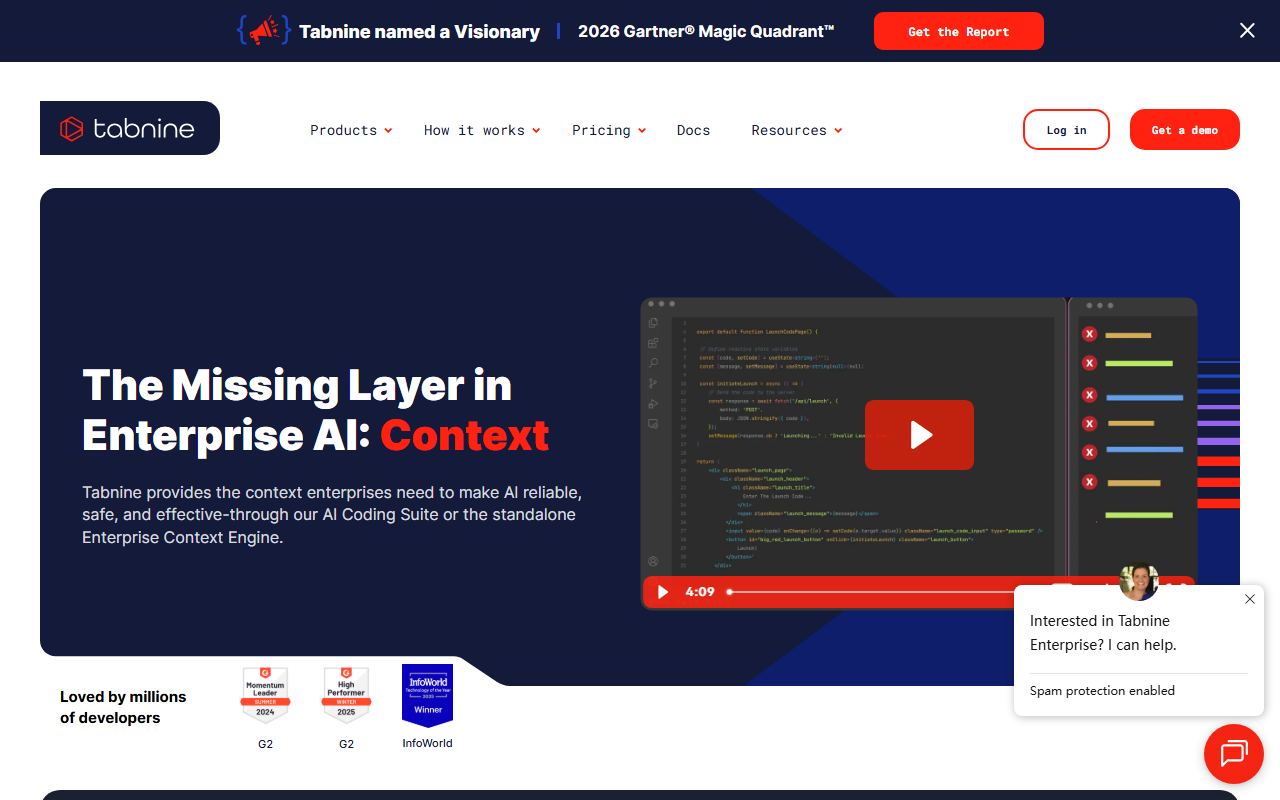Screen dimensions: 1280x800
Task: Click the Get a demo button
Action: tap(1185, 130)
